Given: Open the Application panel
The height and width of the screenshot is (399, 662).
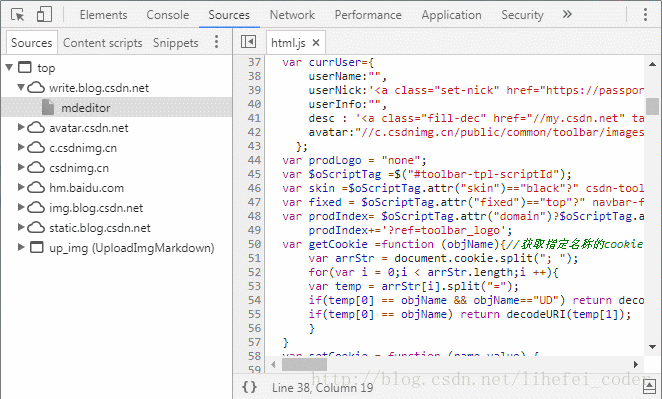Looking at the screenshot, I should [451, 15].
